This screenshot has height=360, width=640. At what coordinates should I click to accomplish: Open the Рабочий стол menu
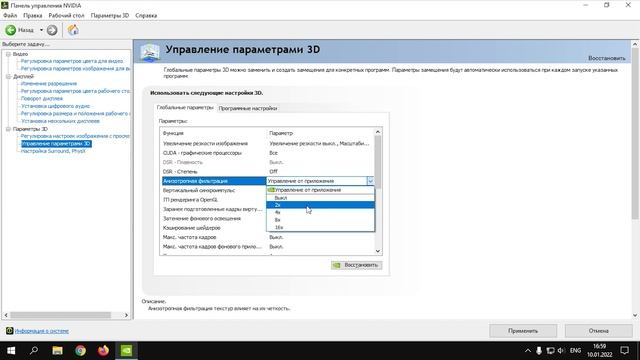[x=66, y=15]
